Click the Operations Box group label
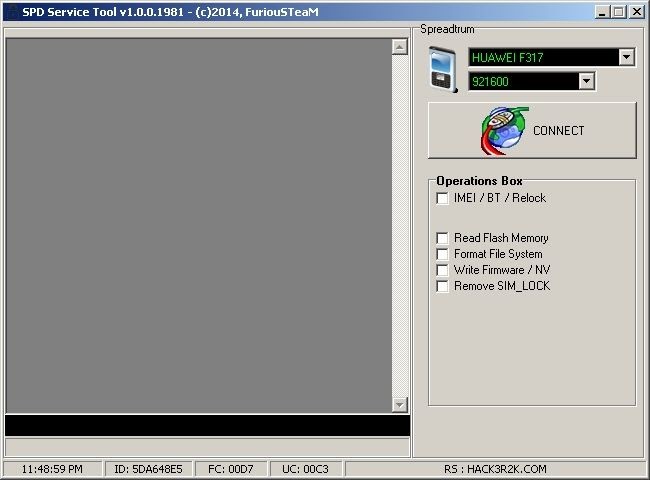The image size is (650, 480). click(479, 181)
